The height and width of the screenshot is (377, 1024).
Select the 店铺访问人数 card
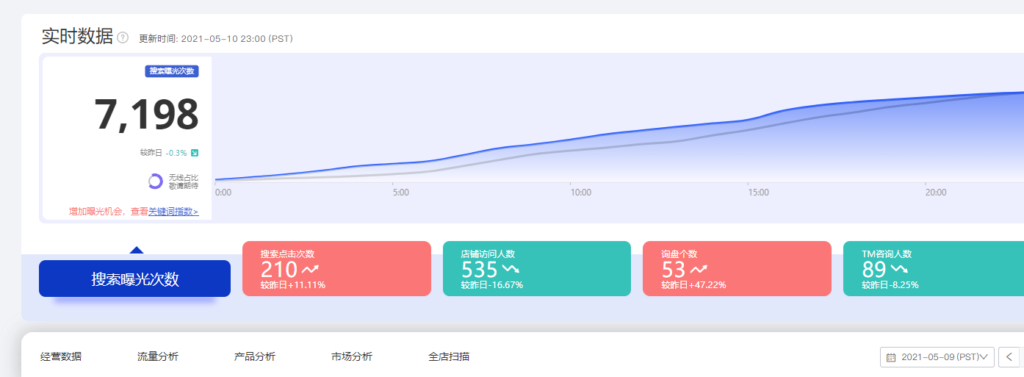tap(537, 269)
